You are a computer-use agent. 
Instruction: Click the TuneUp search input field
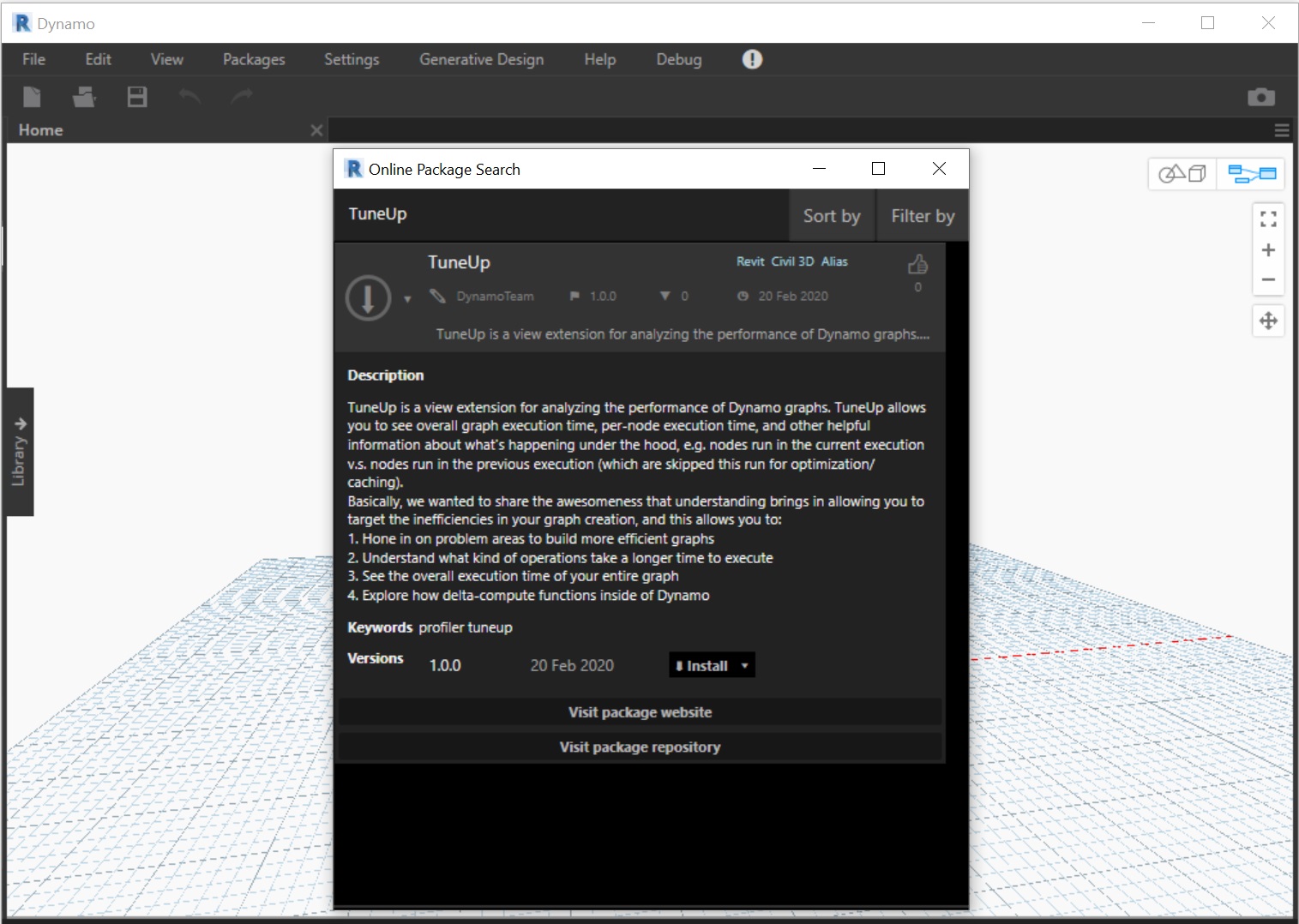click(562, 214)
